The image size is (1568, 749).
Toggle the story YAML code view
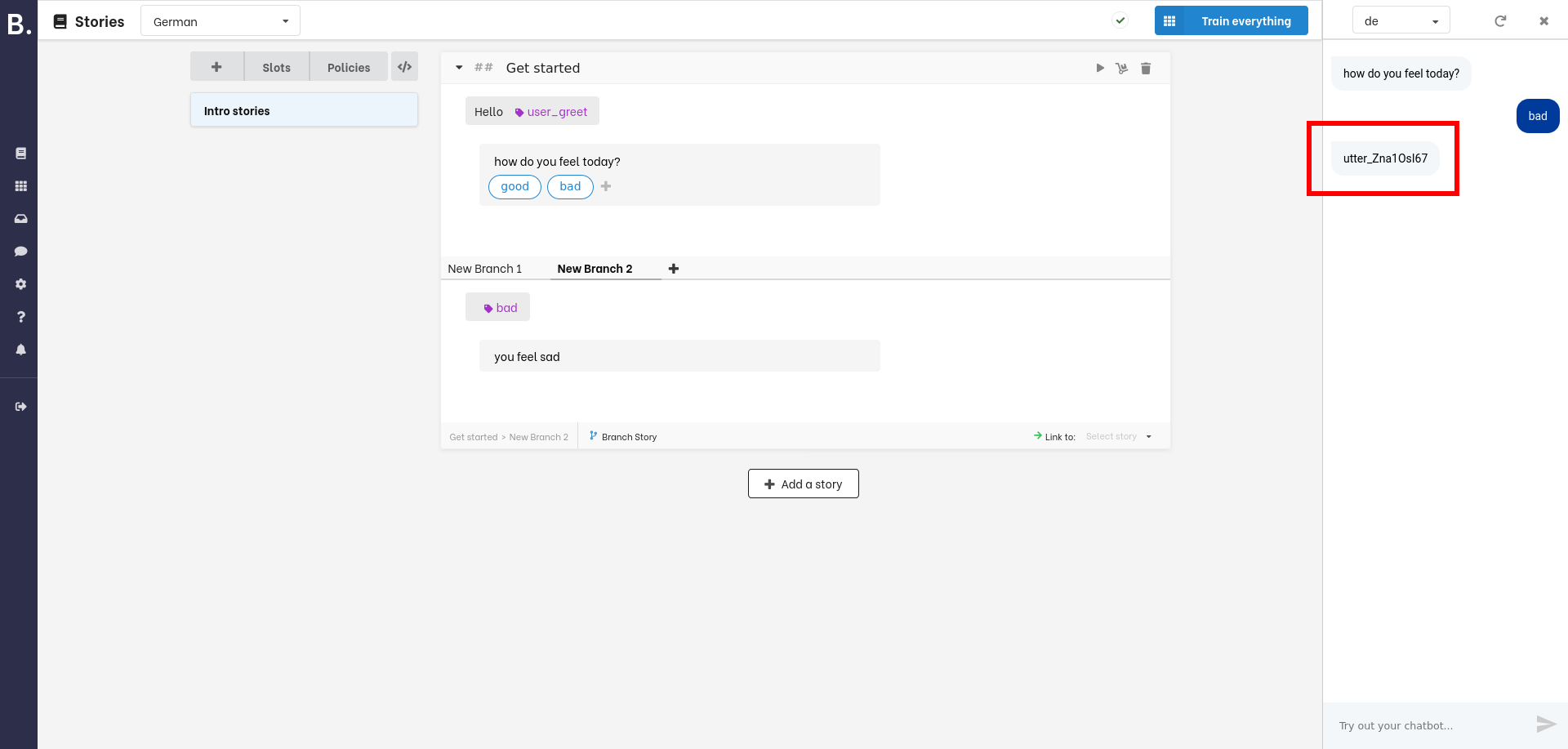[x=404, y=66]
